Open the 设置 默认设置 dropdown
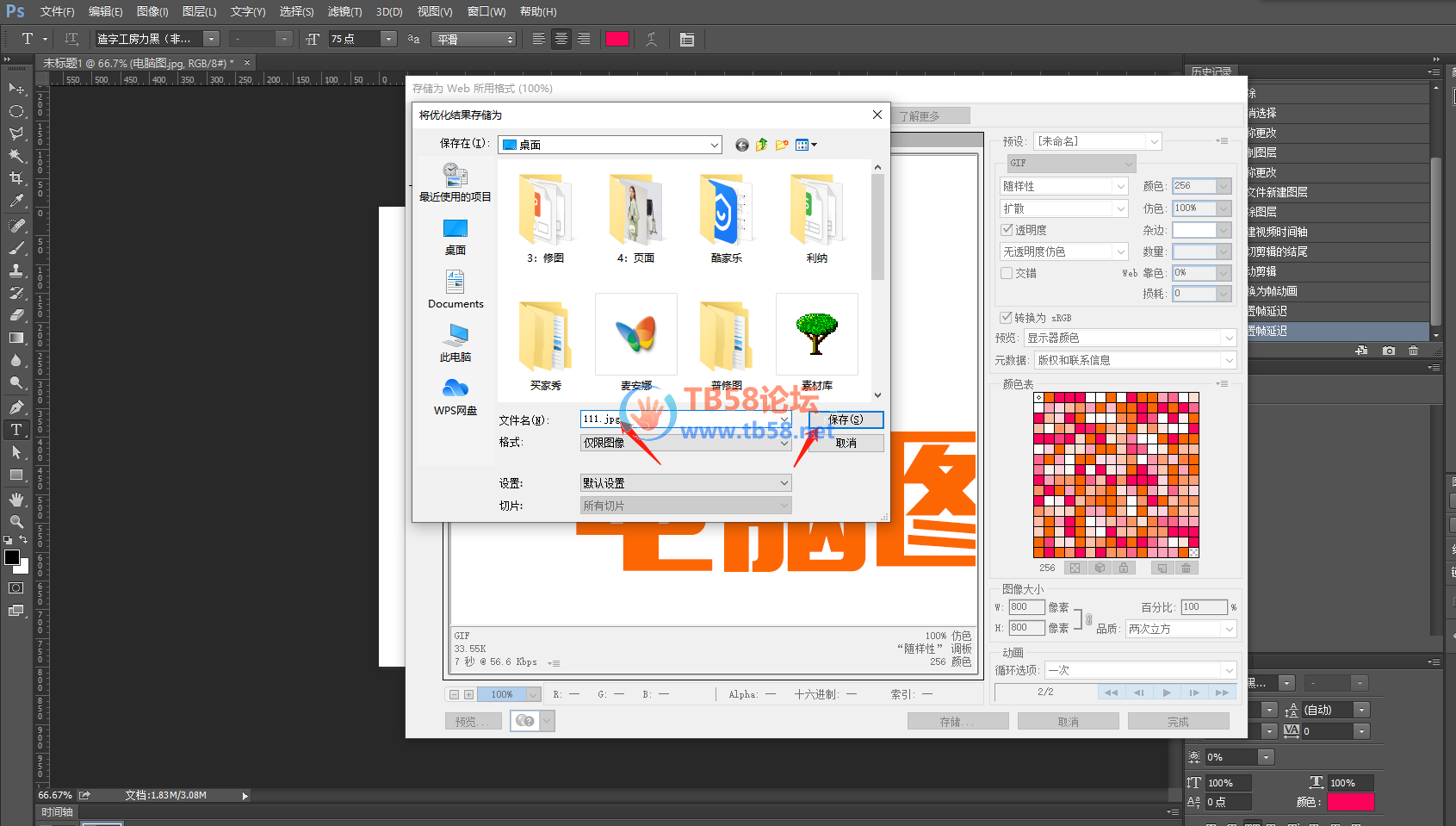The height and width of the screenshot is (826, 1456). [x=686, y=483]
